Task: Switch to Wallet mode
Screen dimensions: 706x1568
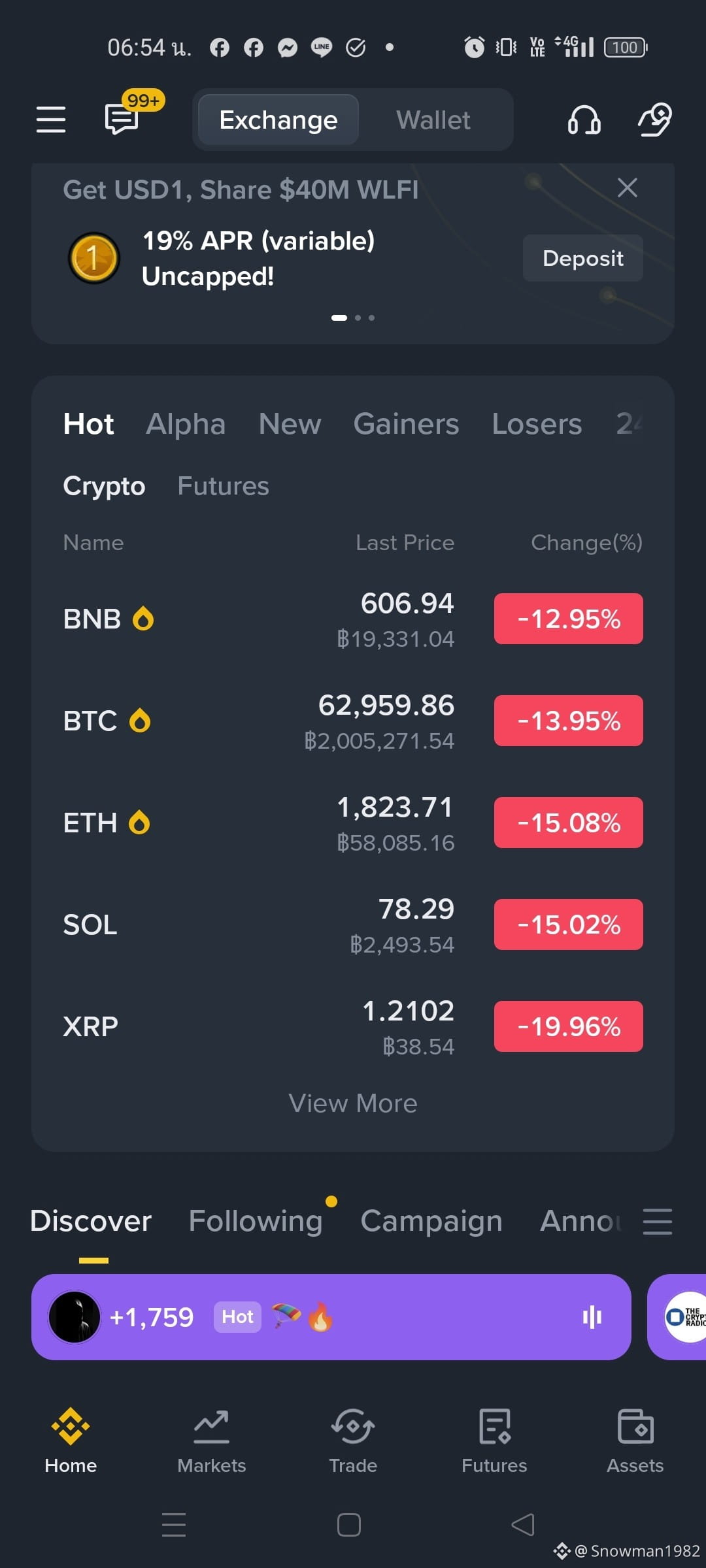Action: pyautogui.click(x=433, y=120)
